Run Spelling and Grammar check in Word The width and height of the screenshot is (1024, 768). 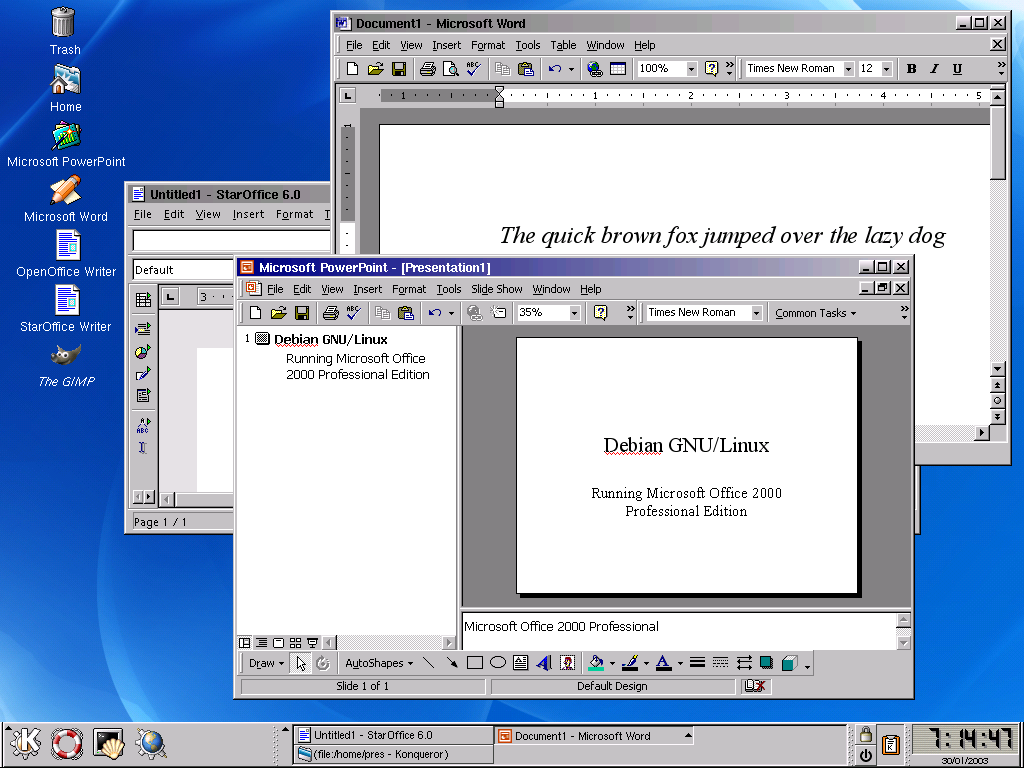pyautogui.click(x=473, y=69)
